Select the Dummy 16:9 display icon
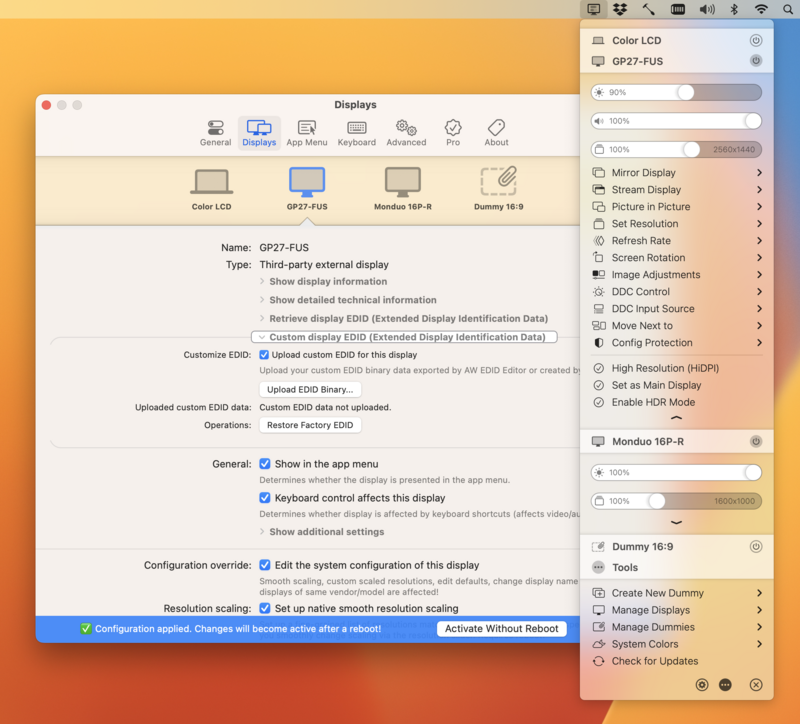 [498, 181]
